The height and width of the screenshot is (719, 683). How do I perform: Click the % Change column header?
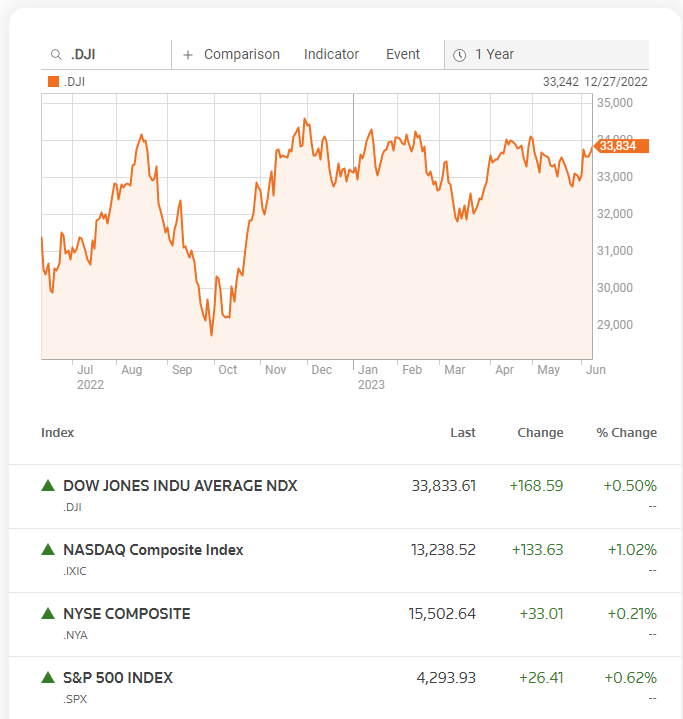point(627,432)
